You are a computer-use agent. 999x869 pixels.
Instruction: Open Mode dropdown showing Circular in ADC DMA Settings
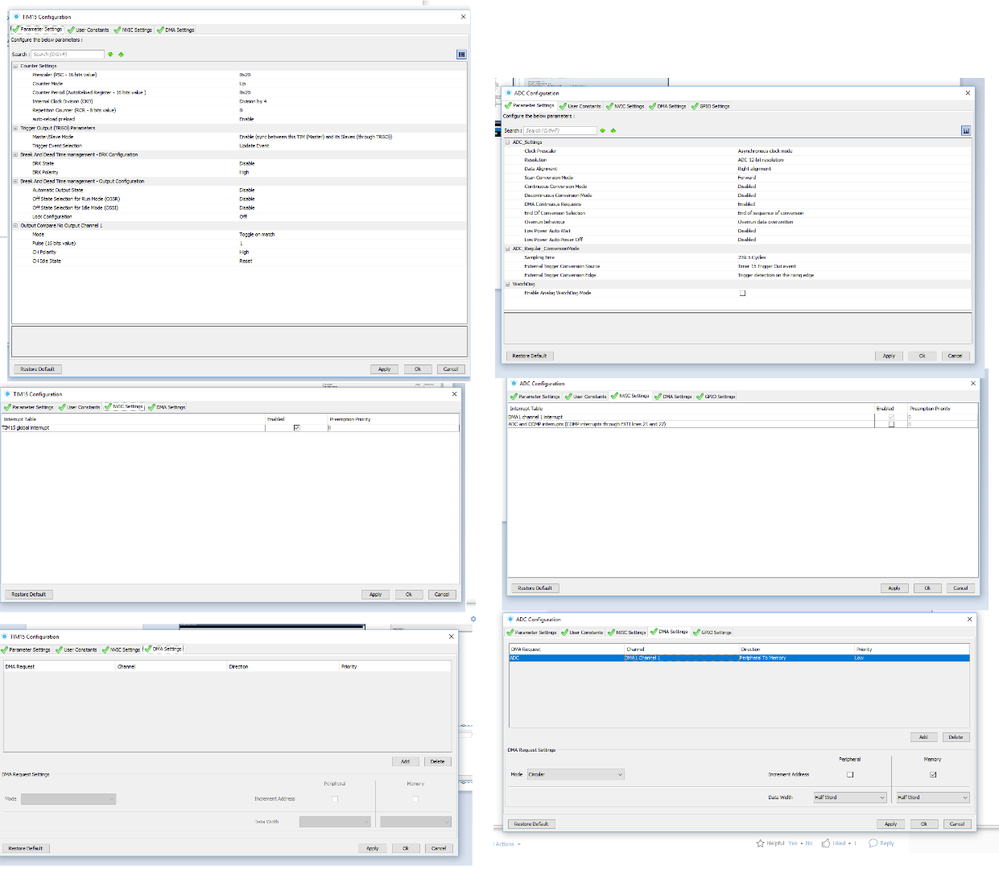pos(575,775)
